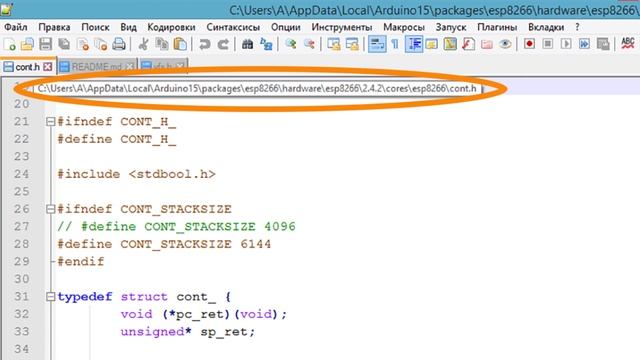Click 'void (*pc_ret)(void);' on line 32
Viewport: 640px width, 360px height.
point(204,314)
